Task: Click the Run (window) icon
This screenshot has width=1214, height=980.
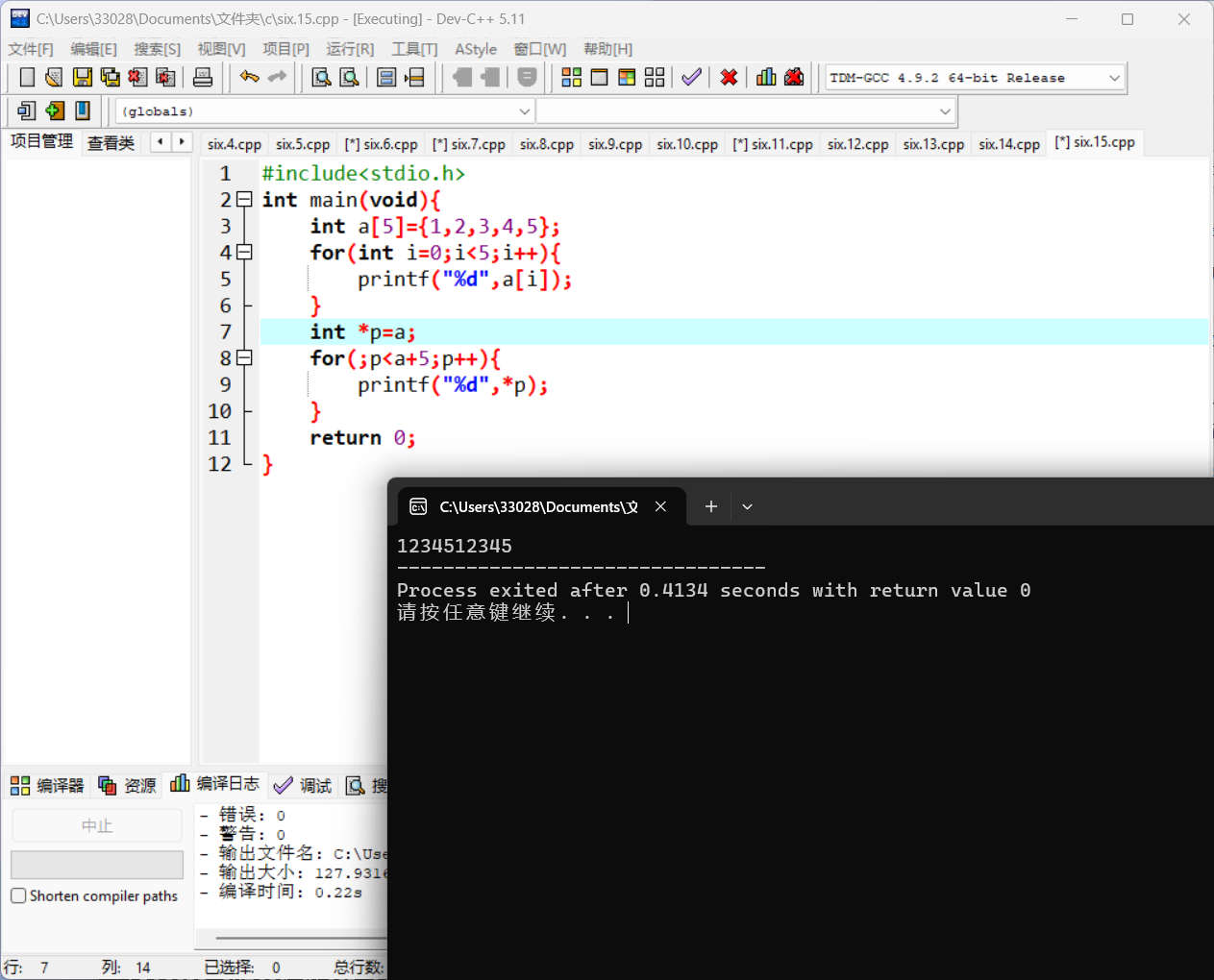Action: point(599,78)
